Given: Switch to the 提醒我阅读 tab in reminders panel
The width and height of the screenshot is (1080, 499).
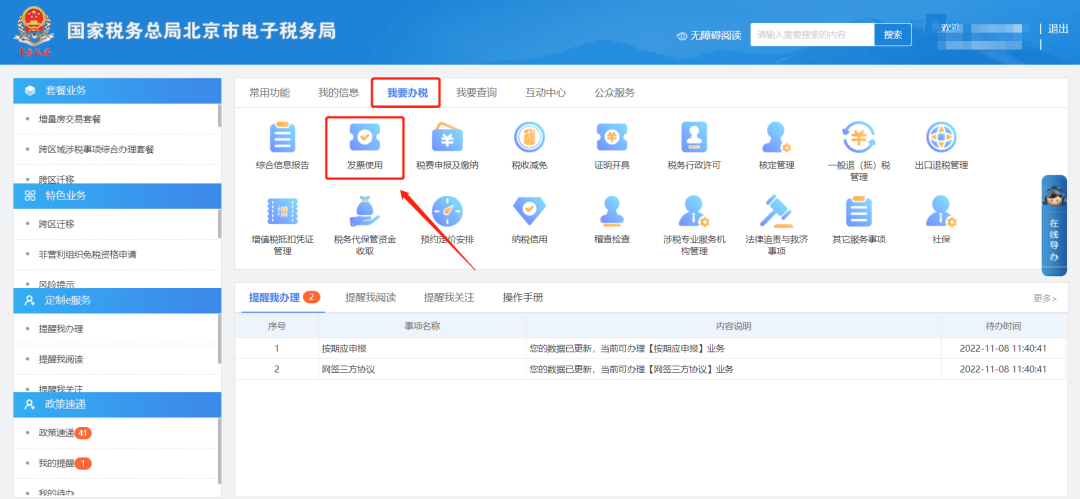Looking at the screenshot, I should 371,298.
